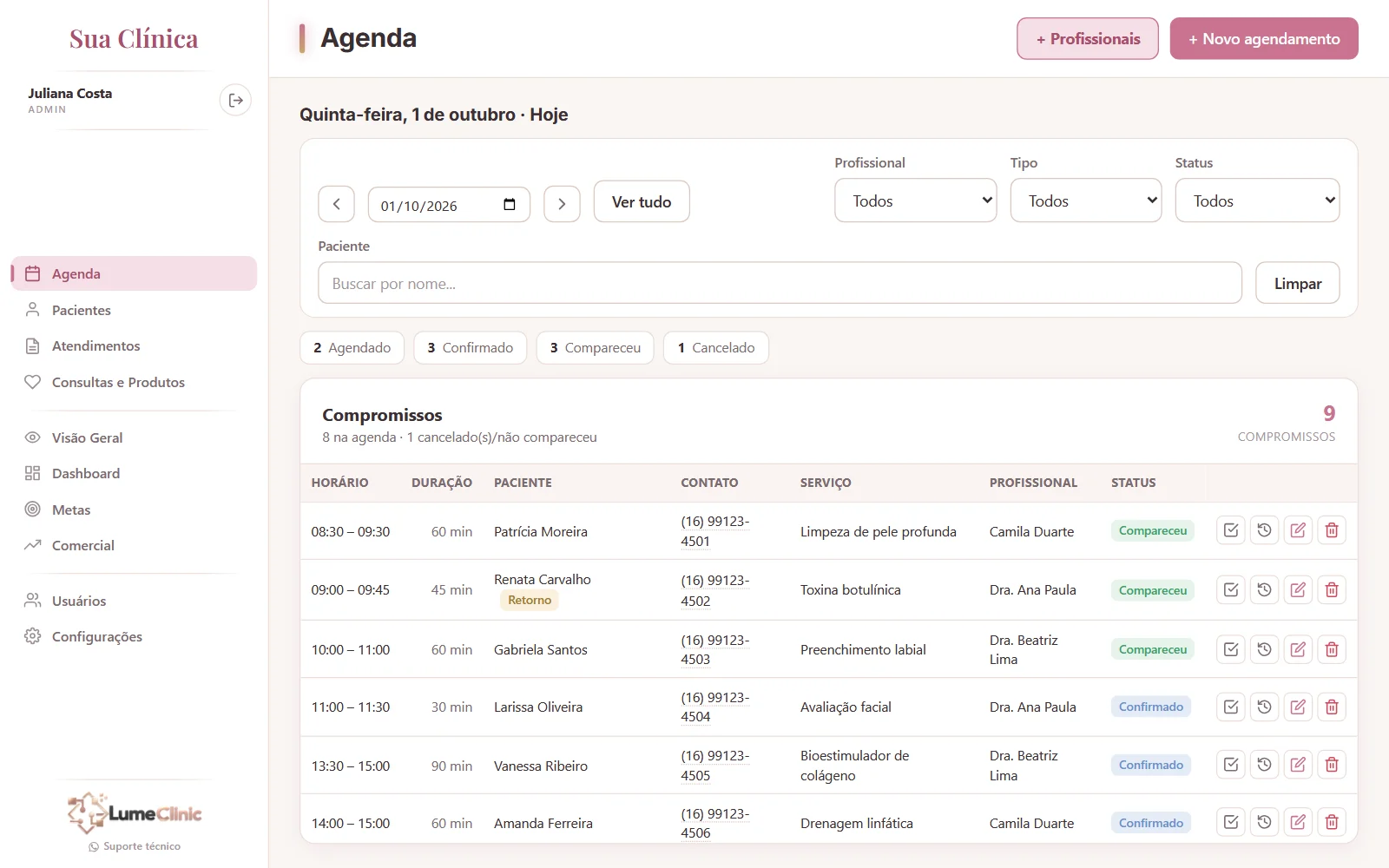Screen dimensions: 1389x868
Task: Click the + Profissionais button
Action: tap(1088, 39)
